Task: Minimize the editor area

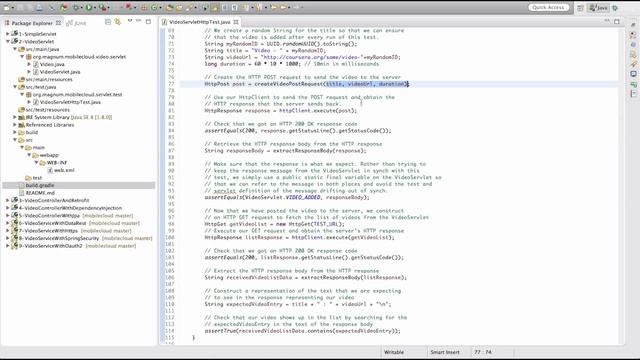Action: tap(607, 20)
